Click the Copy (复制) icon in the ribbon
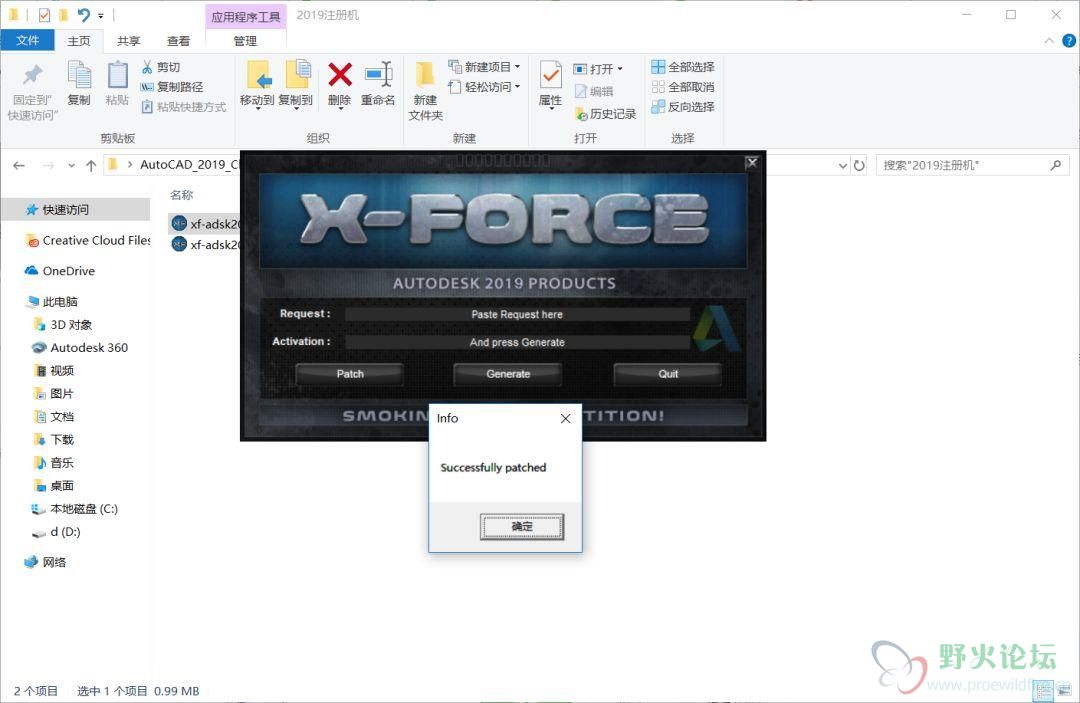 click(x=79, y=75)
